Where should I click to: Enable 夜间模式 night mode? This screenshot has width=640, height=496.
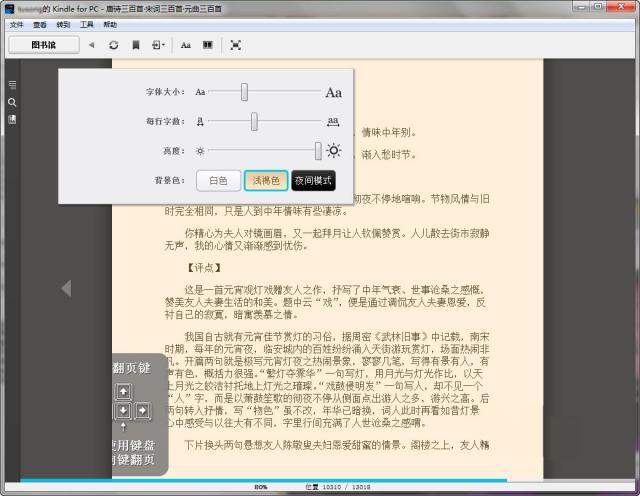point(313,181)
